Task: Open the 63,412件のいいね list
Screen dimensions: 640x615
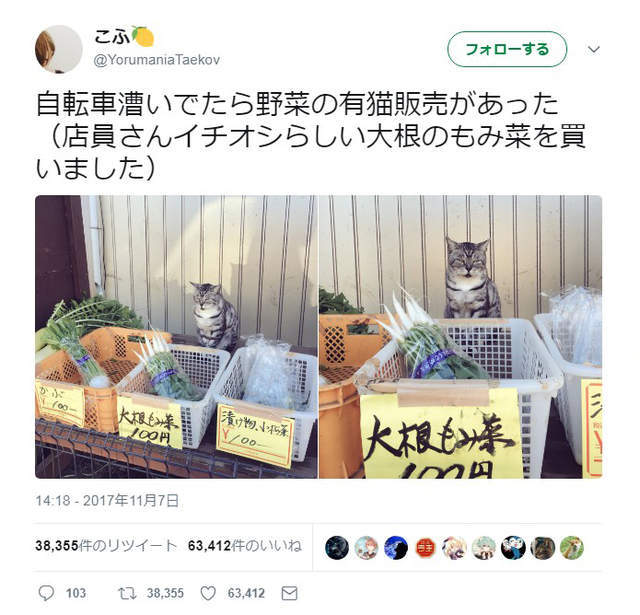Action: (x=245, y=546)
